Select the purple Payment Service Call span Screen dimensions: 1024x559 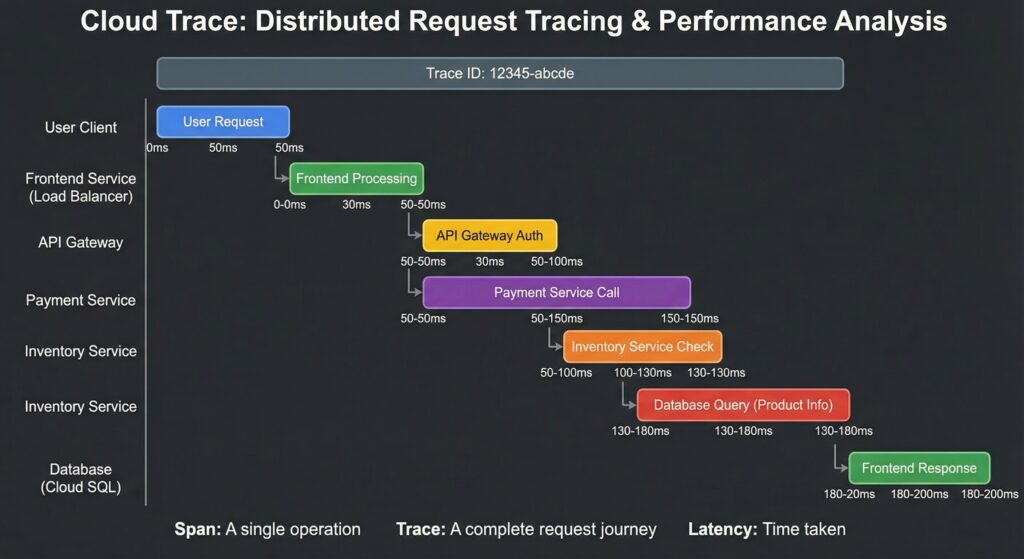pos(556,293)
